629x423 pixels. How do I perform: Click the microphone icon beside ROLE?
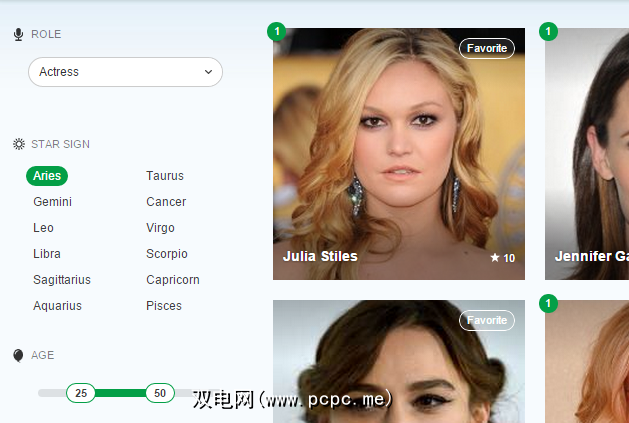[18, 35]
